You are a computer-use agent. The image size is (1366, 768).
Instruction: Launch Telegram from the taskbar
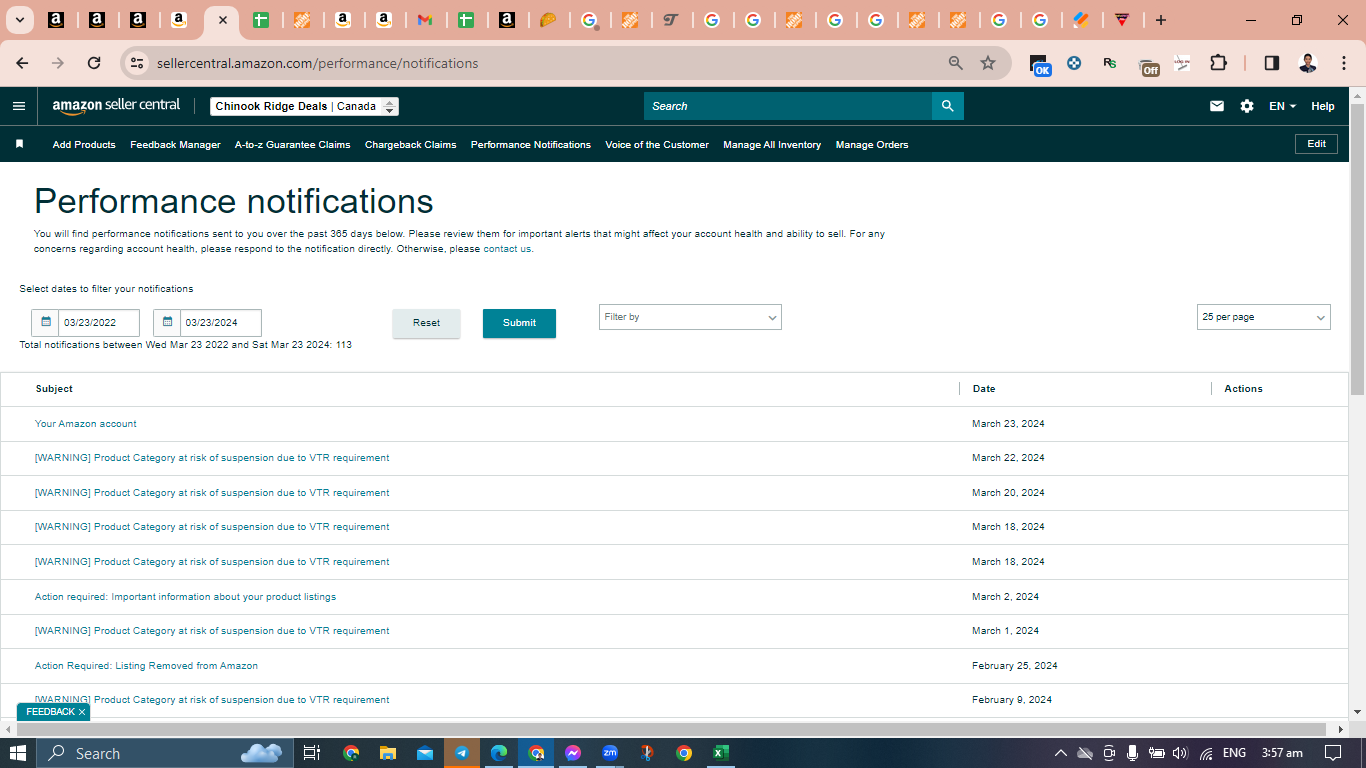461,753
